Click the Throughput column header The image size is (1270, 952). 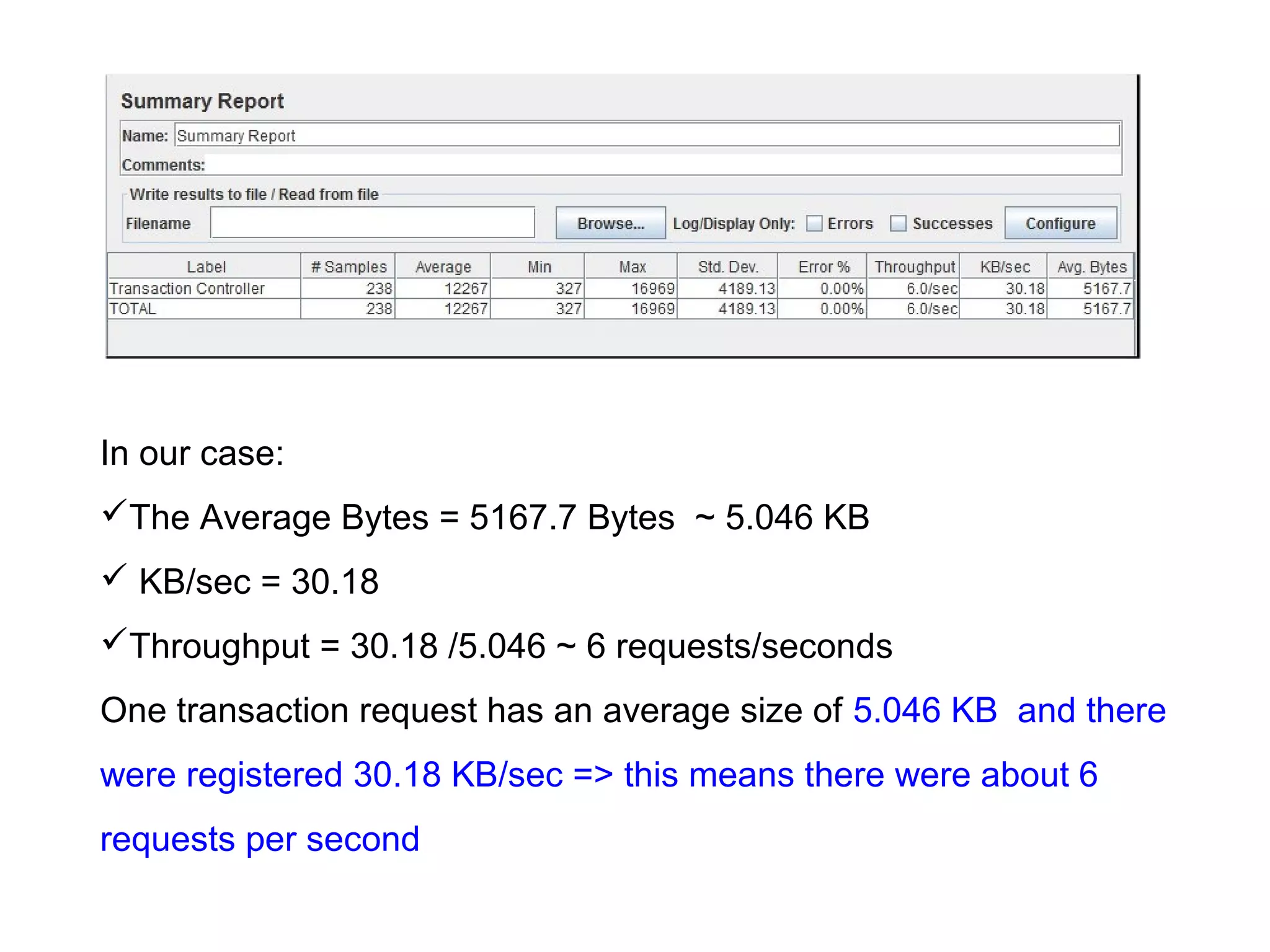(913, 267)
